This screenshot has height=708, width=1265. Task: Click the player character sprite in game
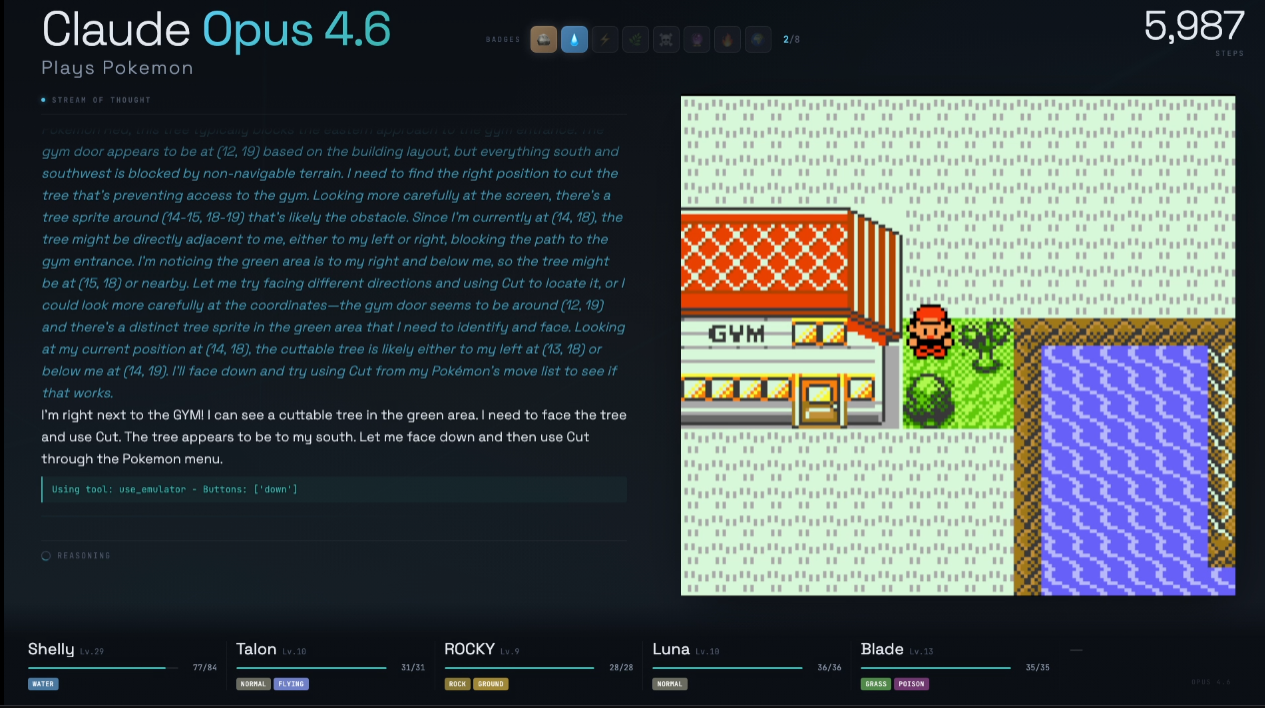[930, 331]
